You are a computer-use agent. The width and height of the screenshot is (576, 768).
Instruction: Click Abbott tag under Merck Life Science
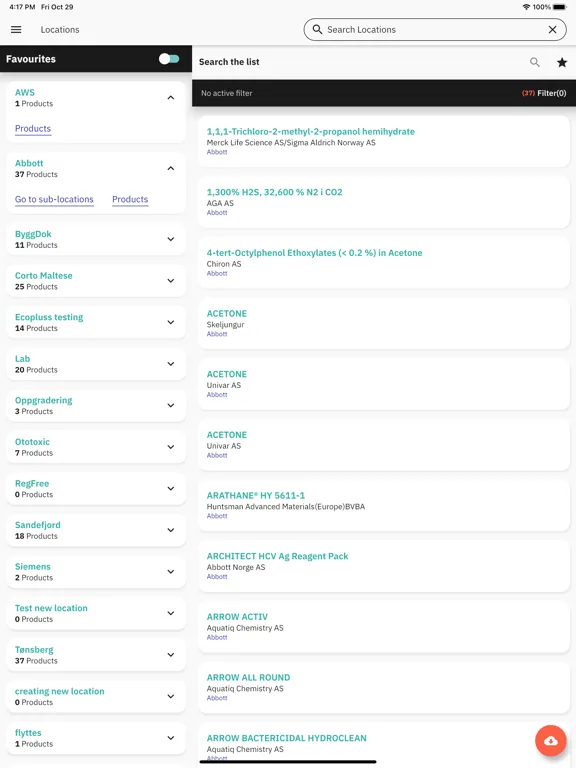click(217, 152)
